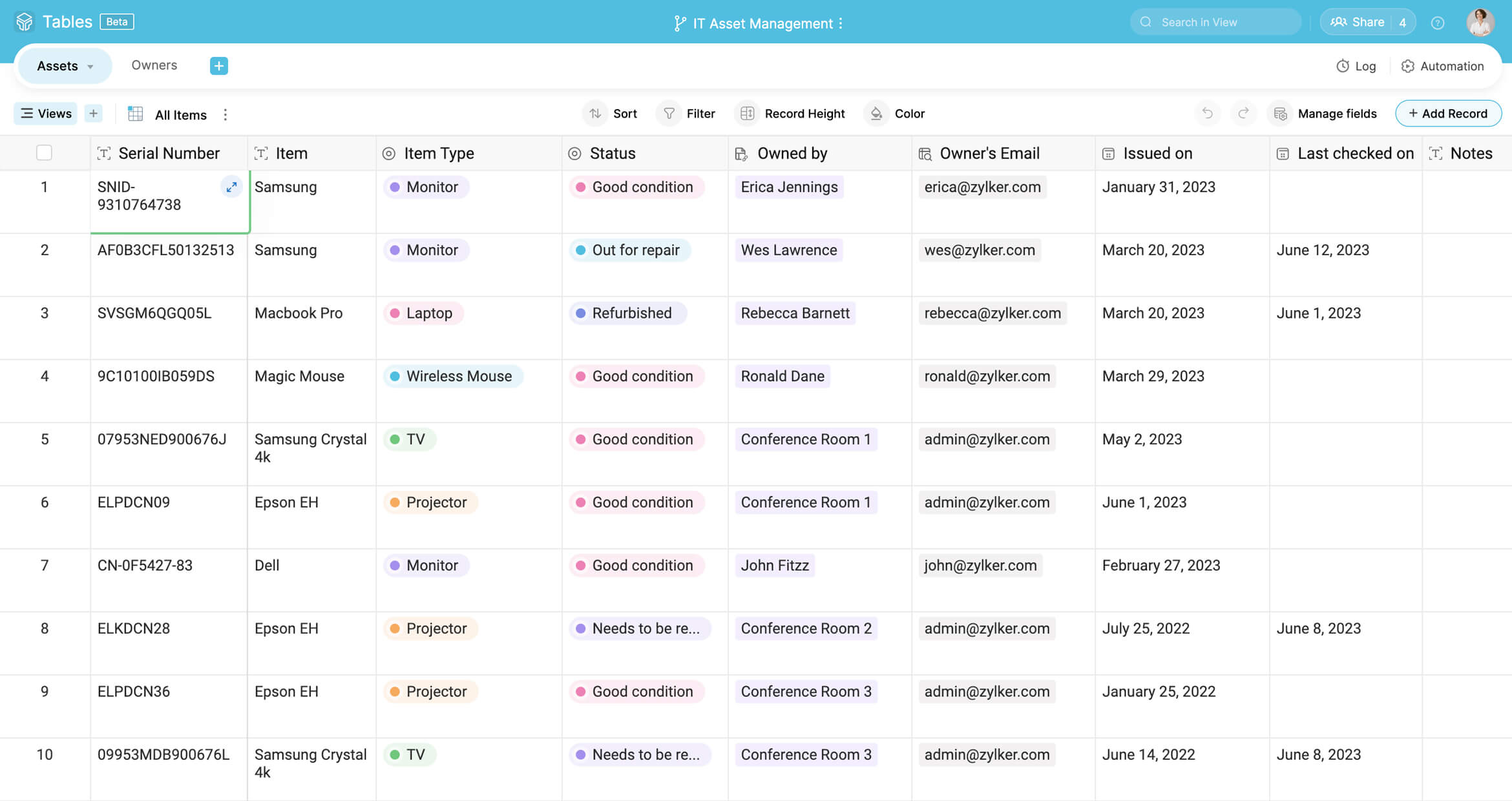Toggle the Views sidebar panel

(x=46, y=114)
